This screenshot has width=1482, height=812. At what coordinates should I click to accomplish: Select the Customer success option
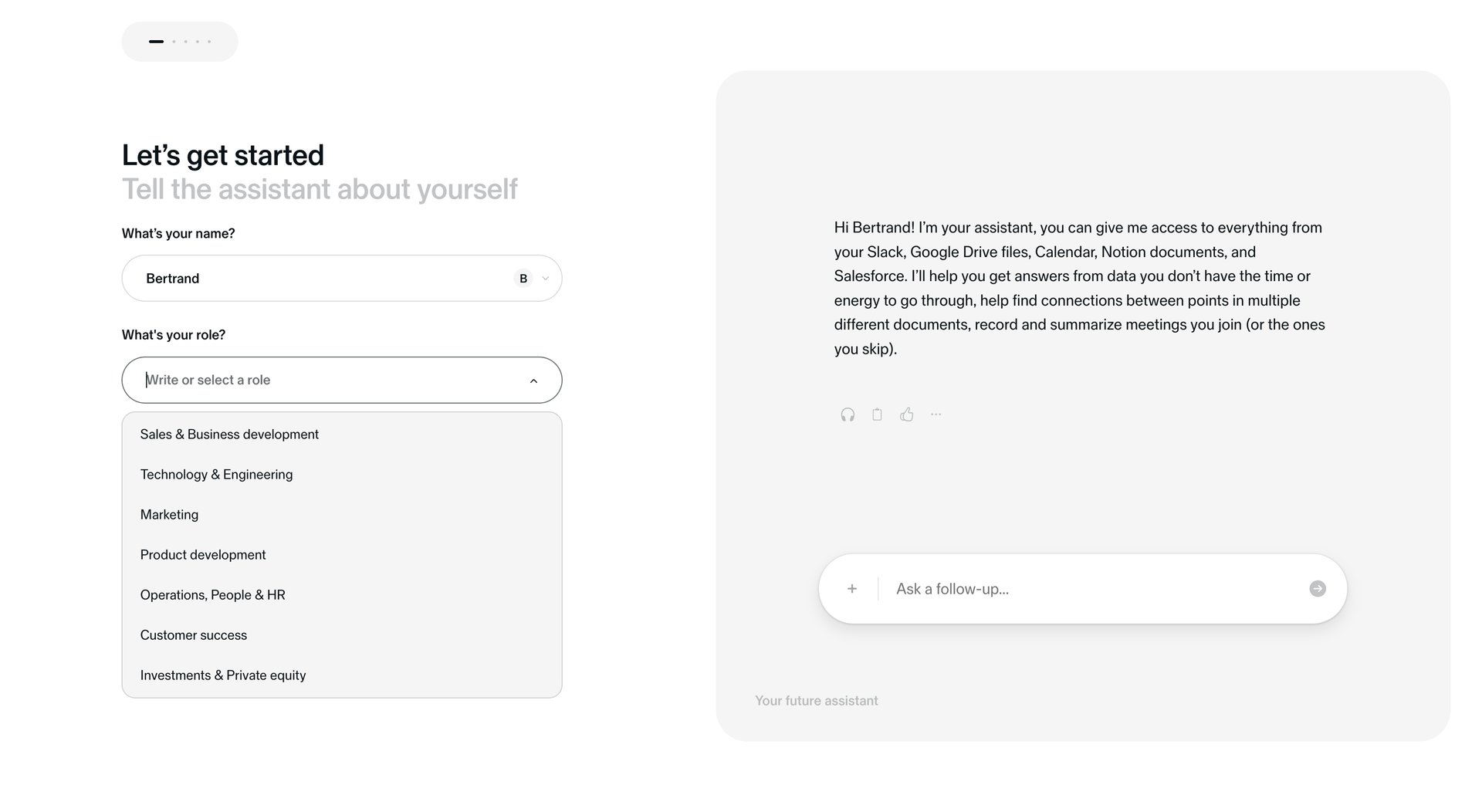point(193,634)
